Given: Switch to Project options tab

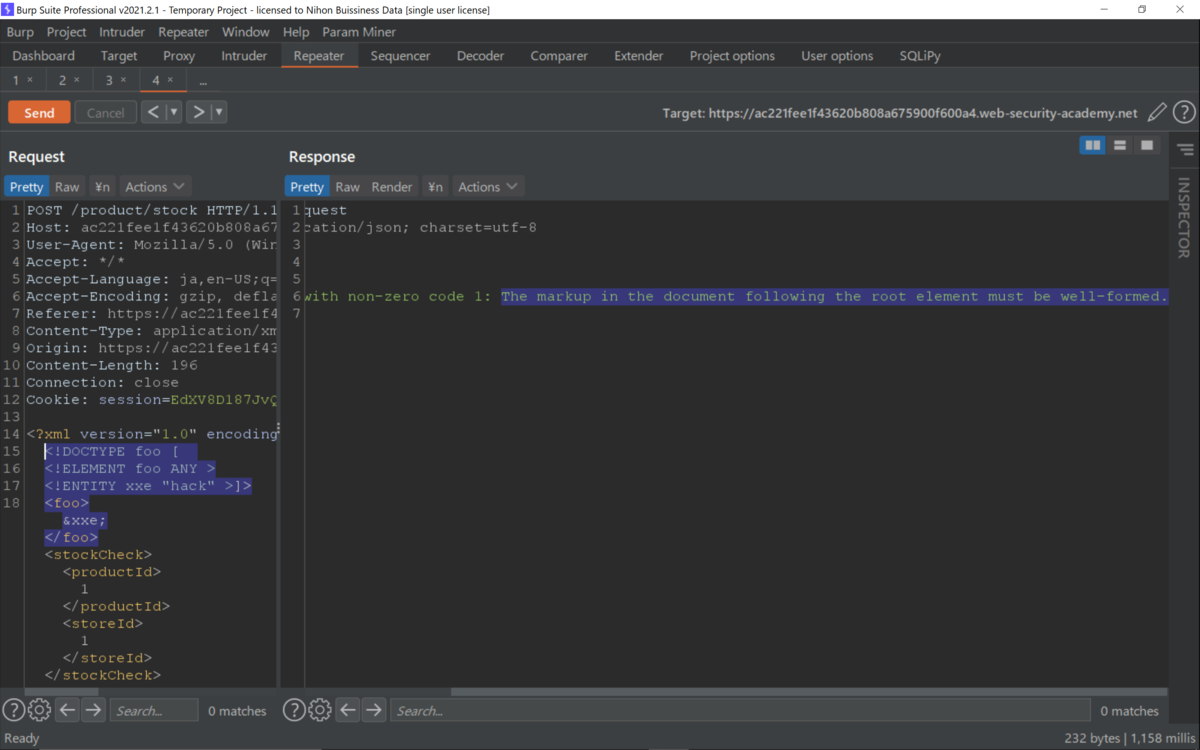Looking at the screenshot, I should (732, 56).
